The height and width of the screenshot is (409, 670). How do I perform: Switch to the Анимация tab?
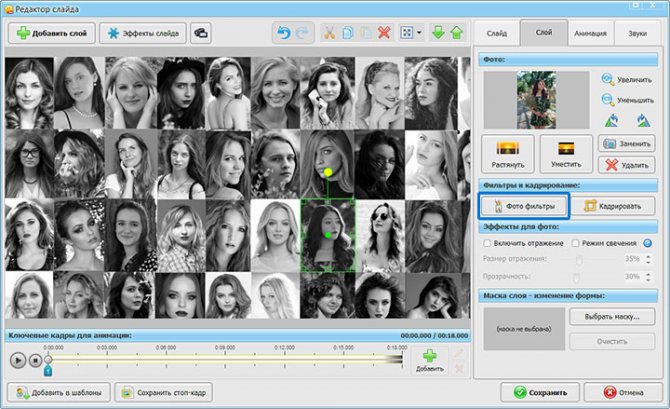(590, 33)
